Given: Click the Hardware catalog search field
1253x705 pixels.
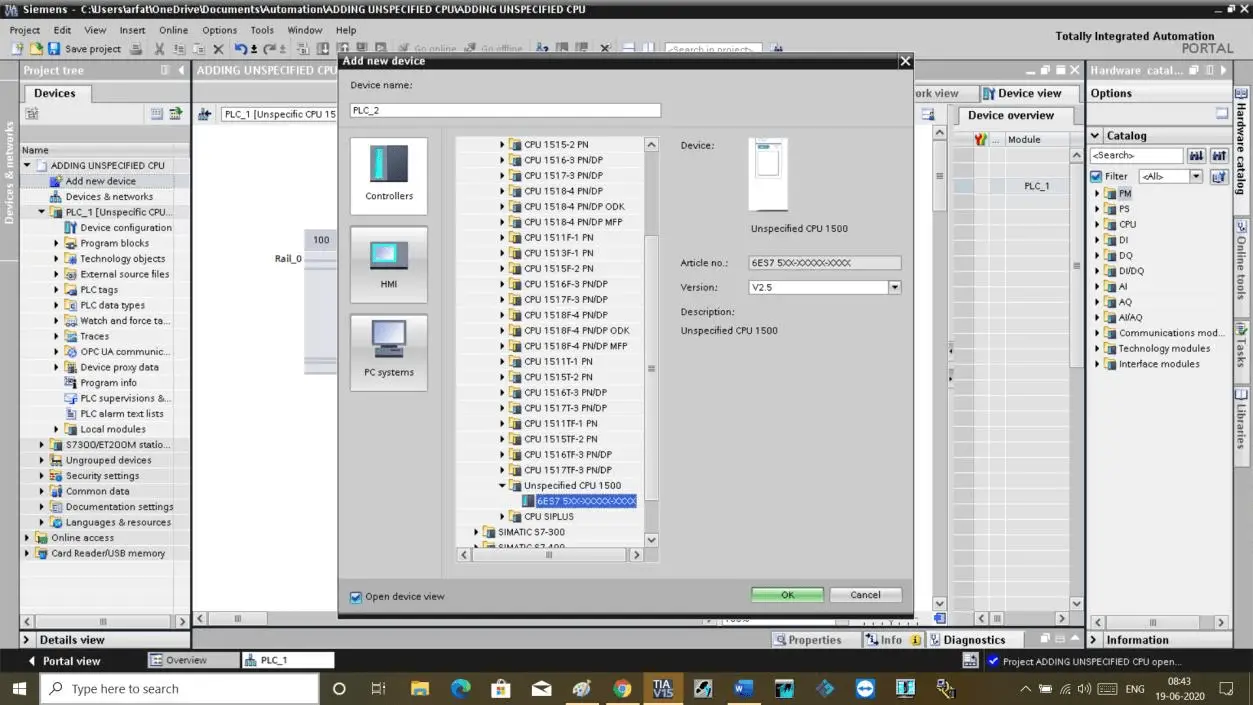Looking at the screenshot, I should click(x=1136, y=156).
